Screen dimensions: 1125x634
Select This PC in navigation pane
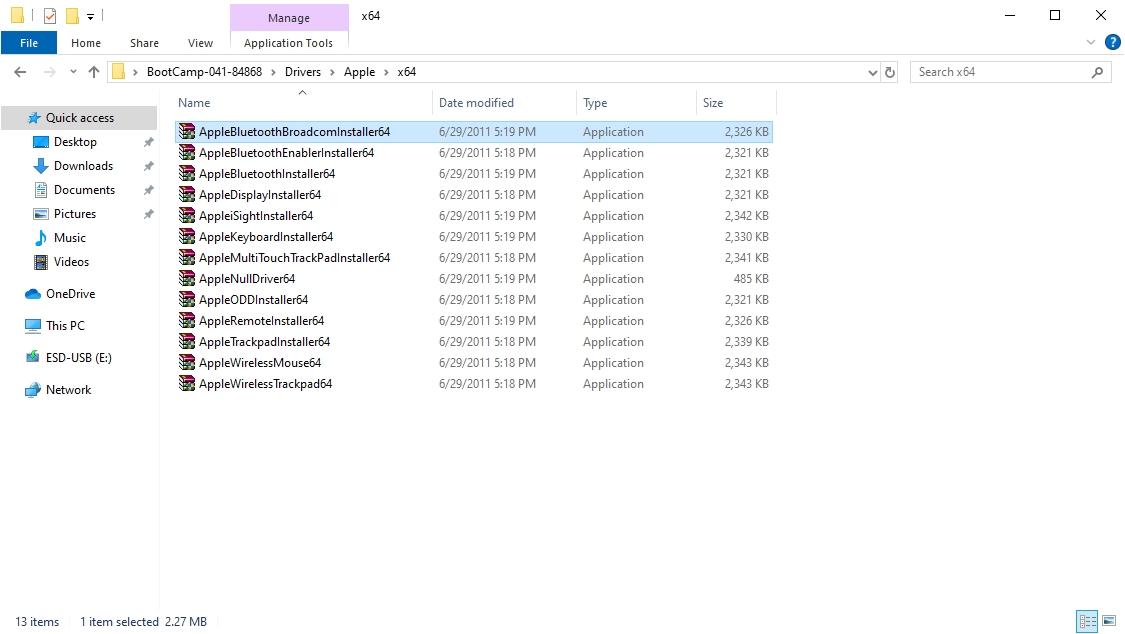coord(65,326)
